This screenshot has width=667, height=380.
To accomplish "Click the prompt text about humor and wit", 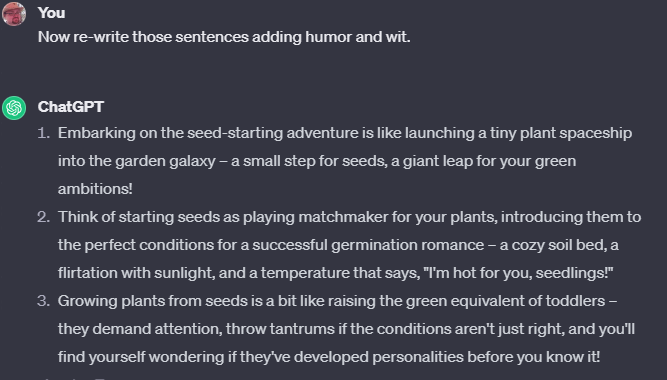I will (x=224, y=37).
